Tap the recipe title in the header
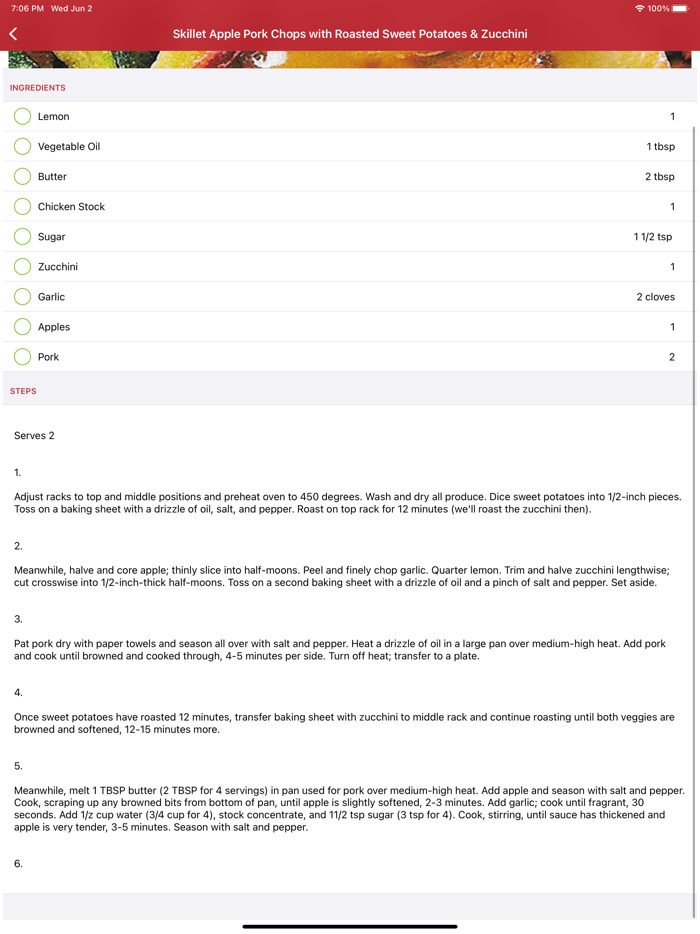 (350, 33)
